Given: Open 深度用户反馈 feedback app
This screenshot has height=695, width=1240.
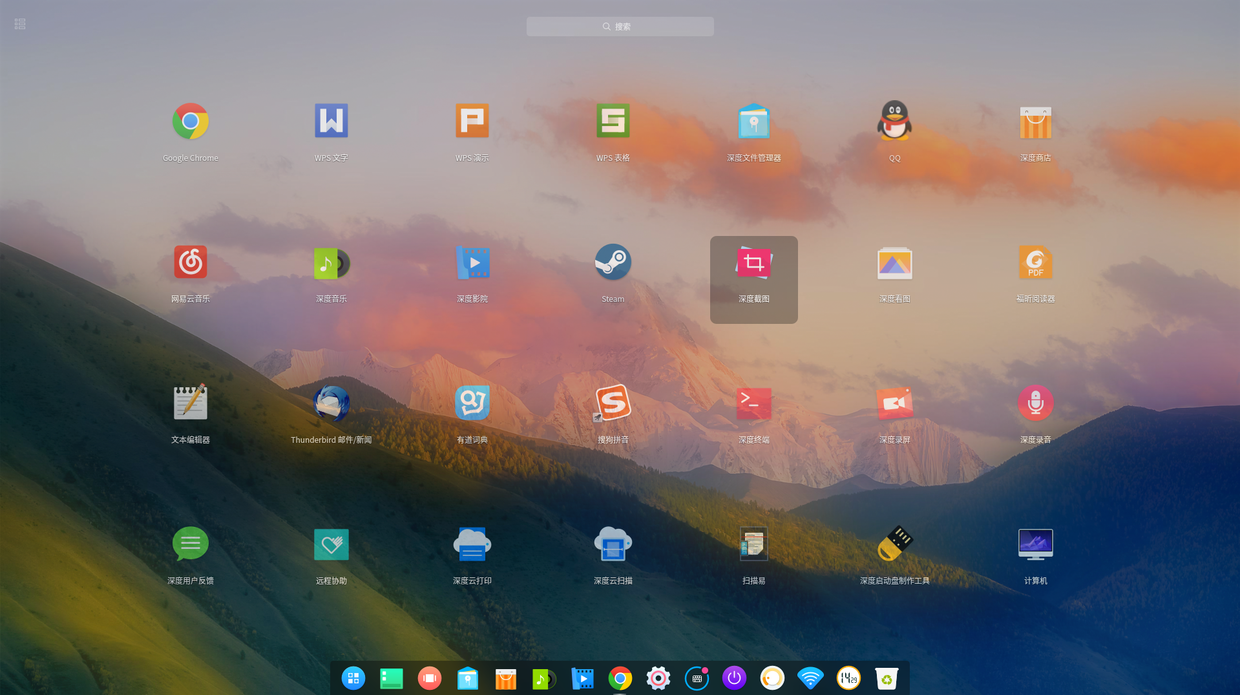Looking at the screenshot, I should (x=190, y=544).
